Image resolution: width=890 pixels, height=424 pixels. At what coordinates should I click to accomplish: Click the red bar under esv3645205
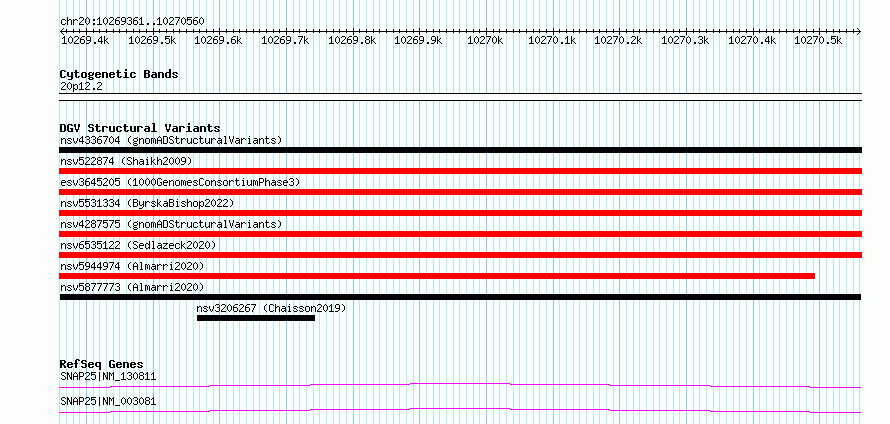click(x=460, y=192)
